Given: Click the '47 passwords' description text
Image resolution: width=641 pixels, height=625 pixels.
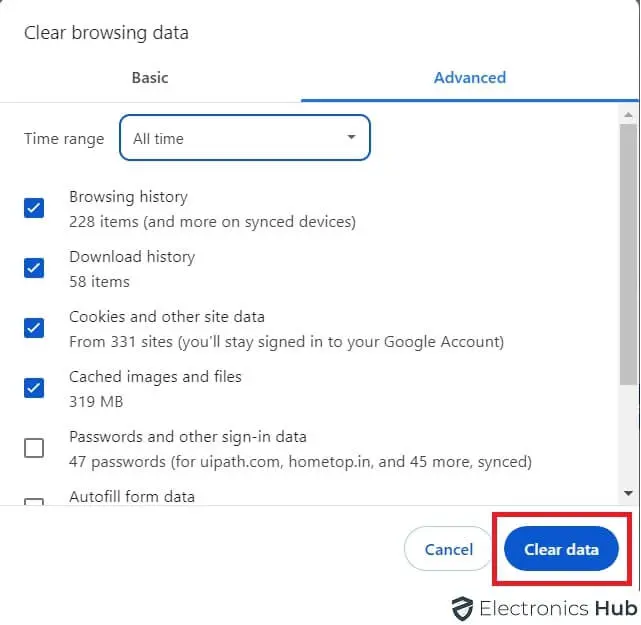Looking at the screenshot, I should pos(300,462).
